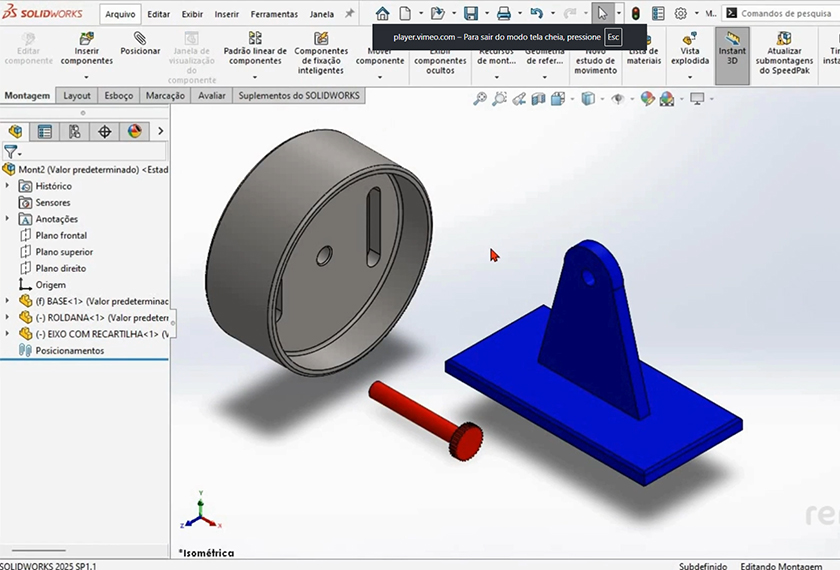
Task: Click the Section View icon
Action: [540, 99]
